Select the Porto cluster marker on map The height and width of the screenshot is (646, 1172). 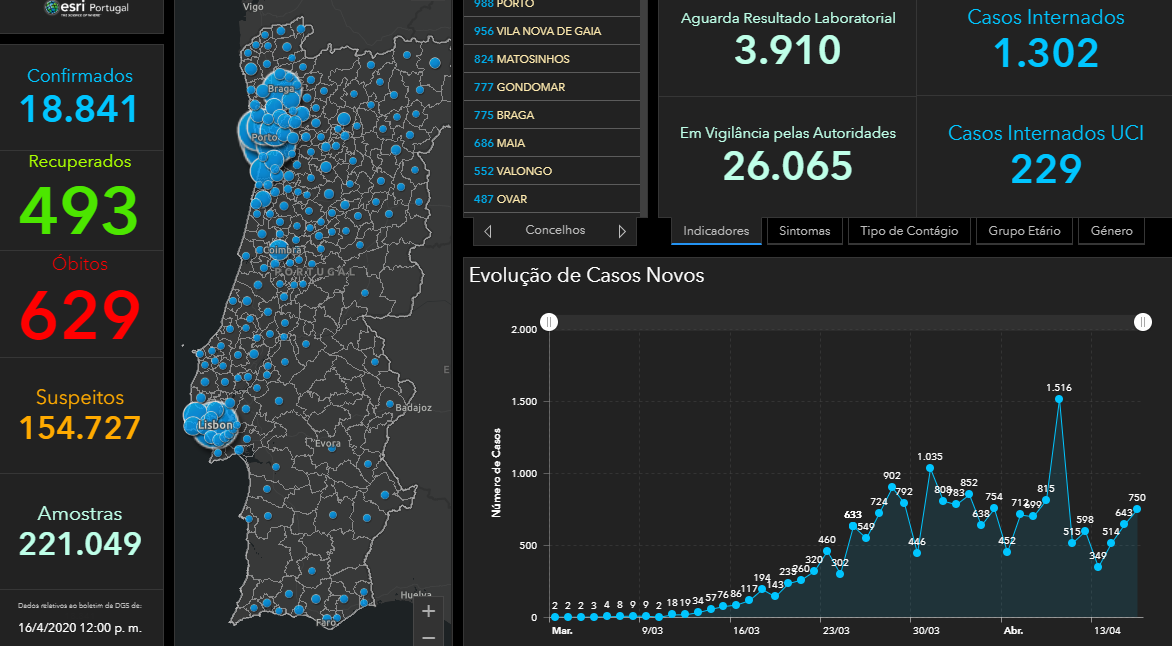262,132
